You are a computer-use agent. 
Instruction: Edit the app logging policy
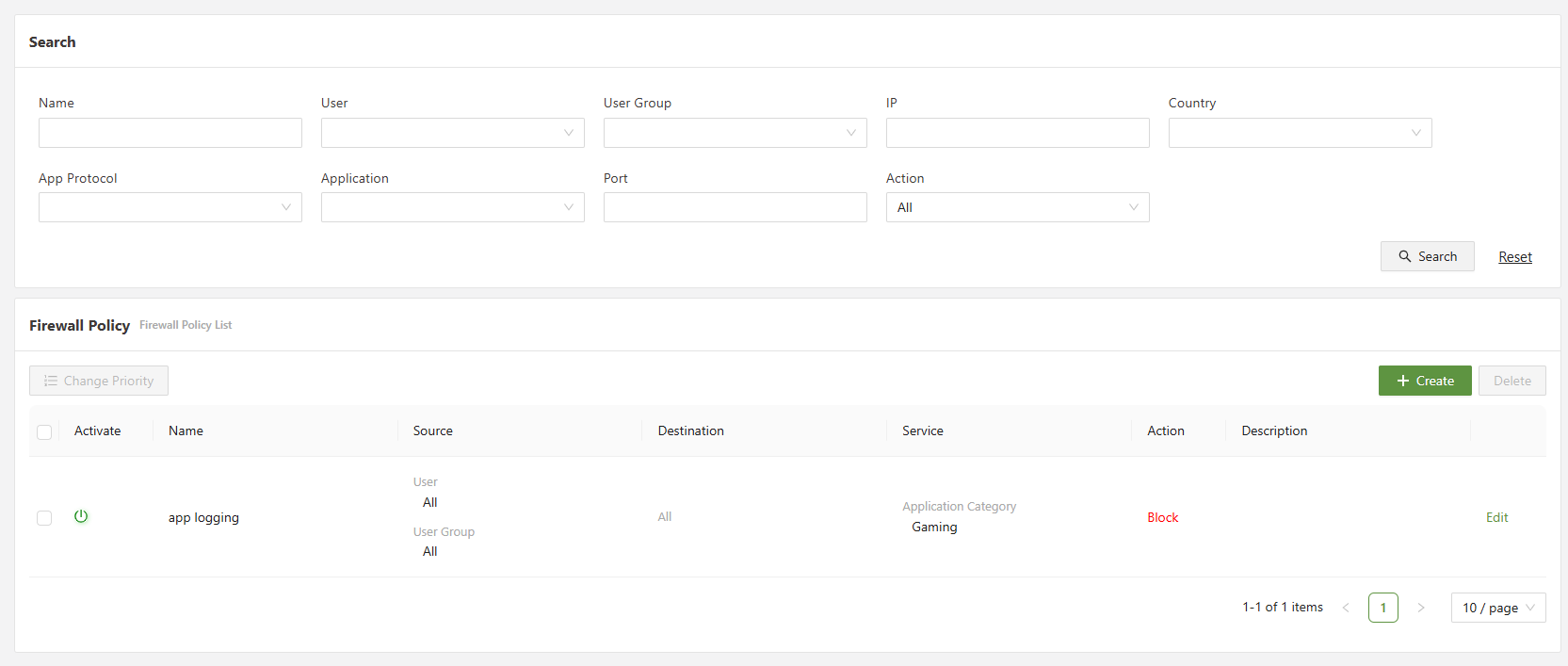point(1496,517)
